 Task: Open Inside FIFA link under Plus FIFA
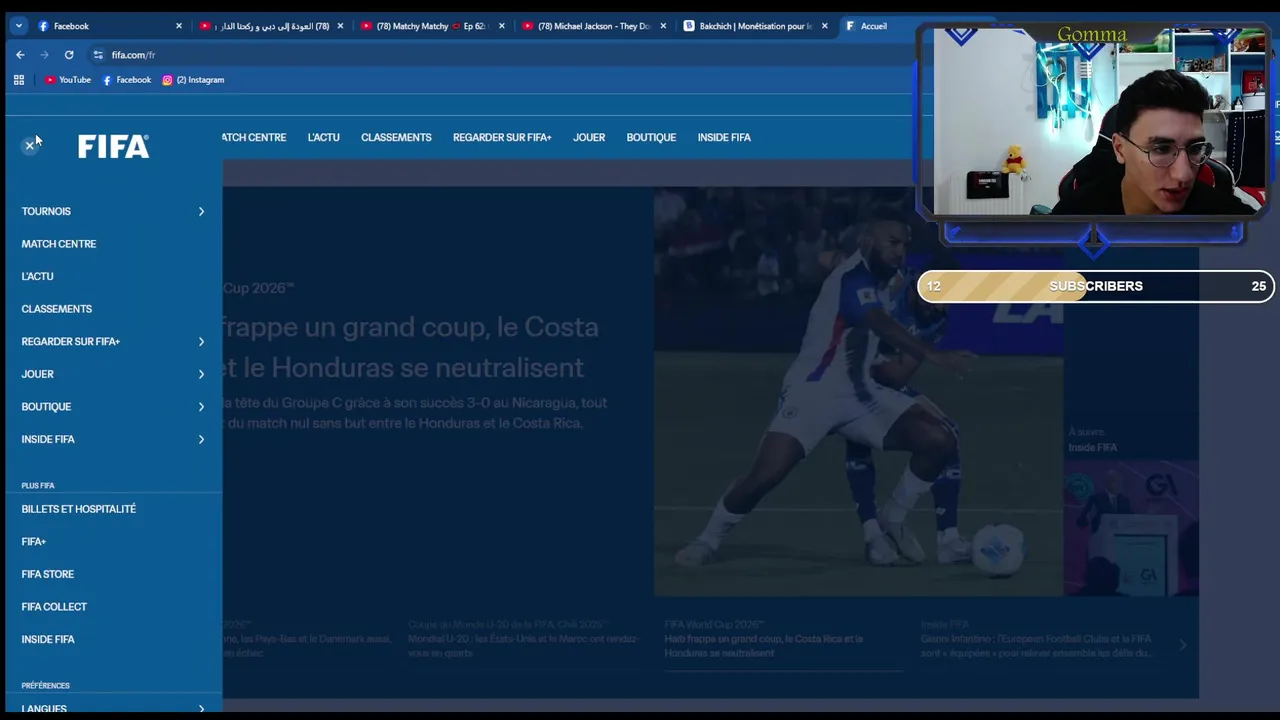coord(48,639)
